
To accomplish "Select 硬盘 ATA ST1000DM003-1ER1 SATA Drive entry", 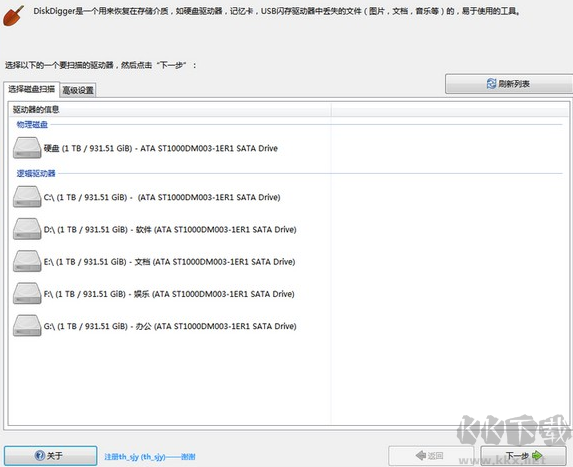I will point(145,148).
